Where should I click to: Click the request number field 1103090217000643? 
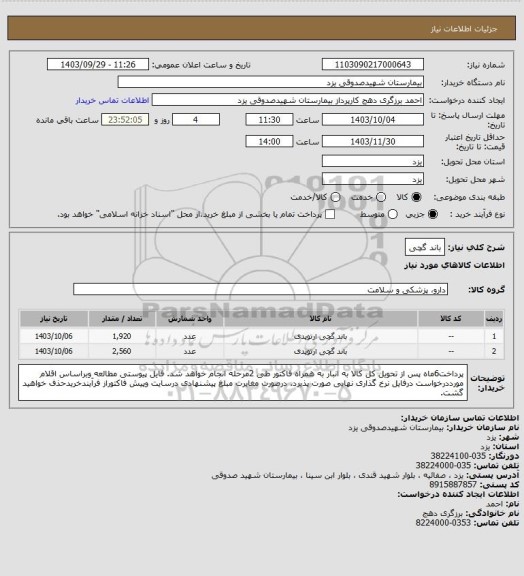coord(373,64)
